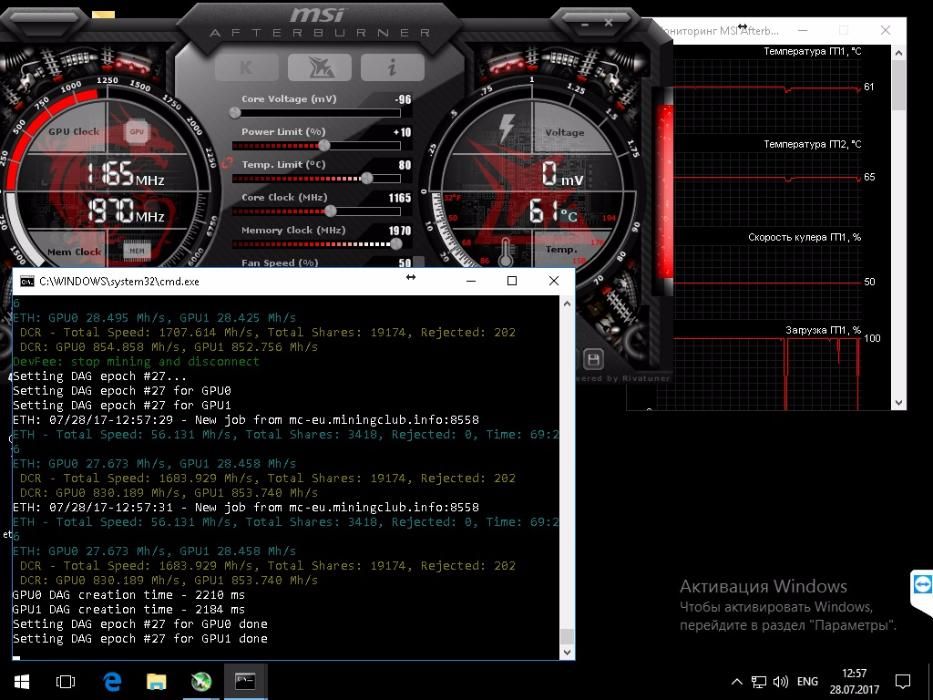
Task: Select the Core Voltage value -96
Action: (x=403, y=99)
